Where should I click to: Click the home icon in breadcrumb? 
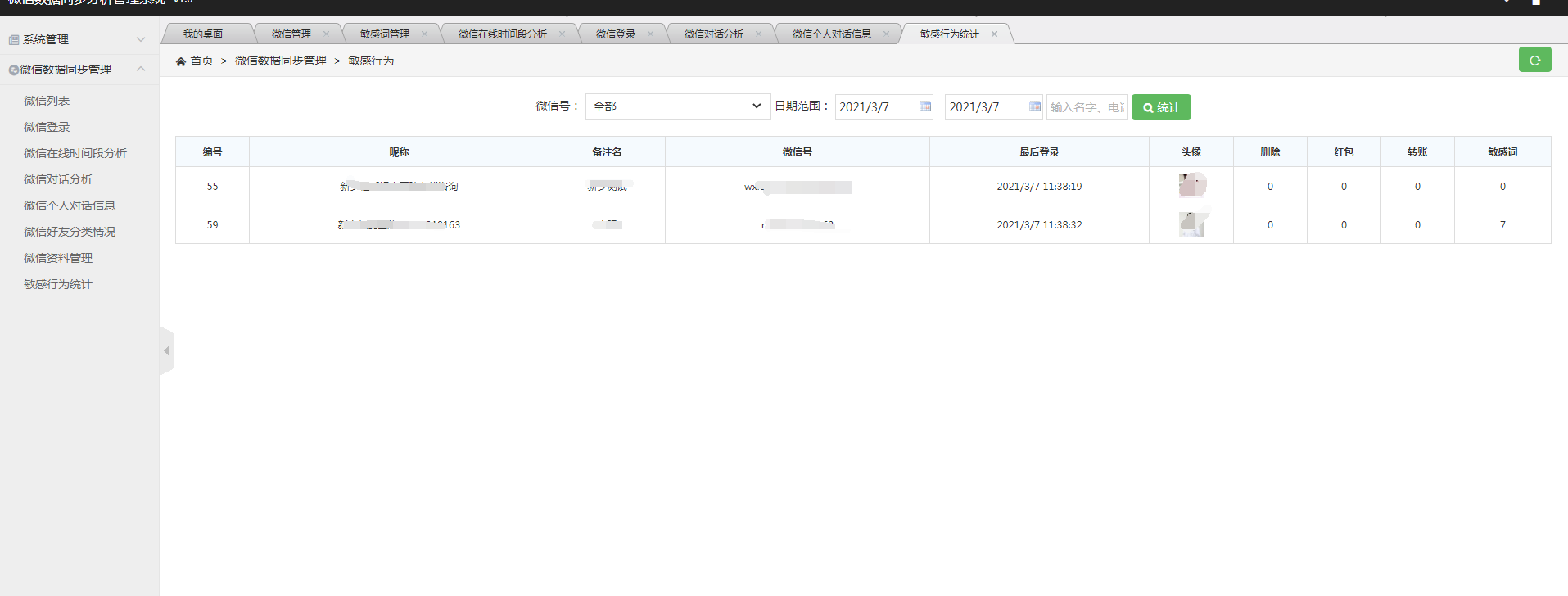coord(181,61)
